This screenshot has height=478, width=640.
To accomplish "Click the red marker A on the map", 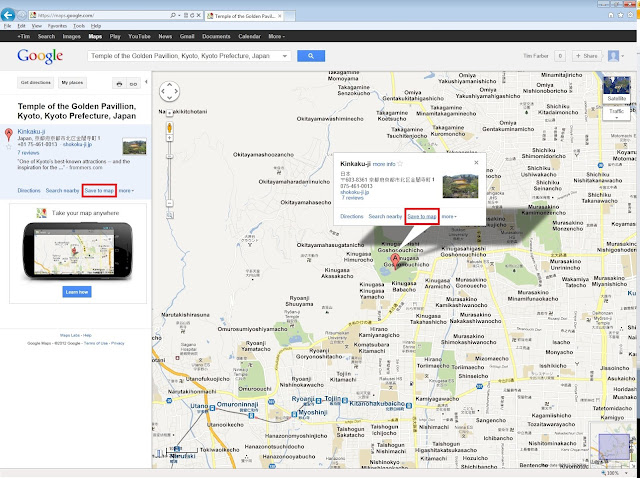I will pos(395,261).
